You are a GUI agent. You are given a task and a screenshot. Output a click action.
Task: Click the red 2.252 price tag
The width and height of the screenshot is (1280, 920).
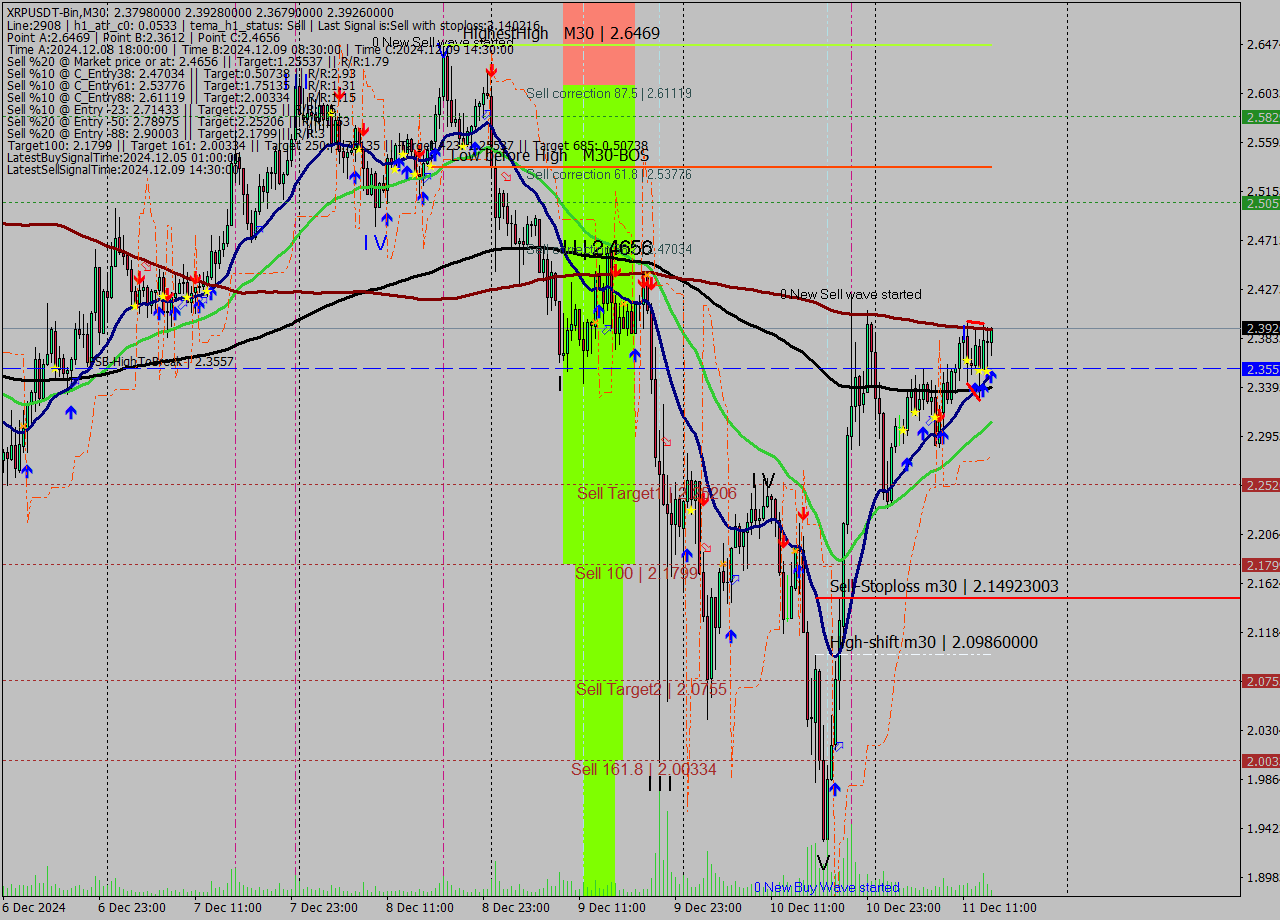(1260, 485)
